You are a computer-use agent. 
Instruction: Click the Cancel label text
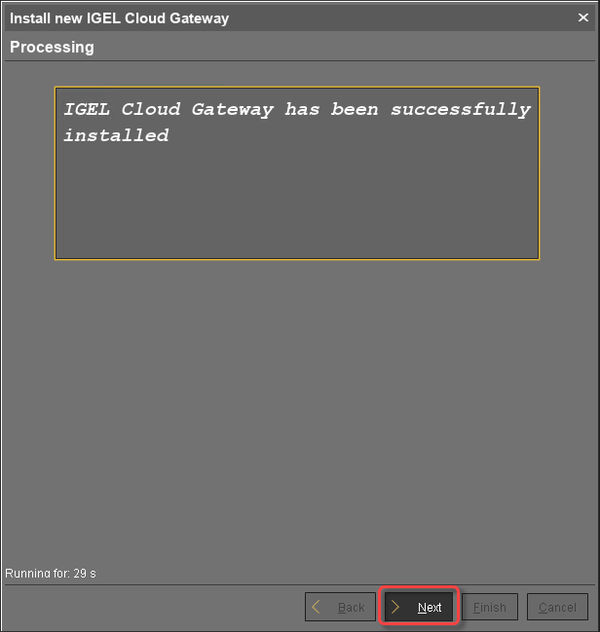pos(558,607)
